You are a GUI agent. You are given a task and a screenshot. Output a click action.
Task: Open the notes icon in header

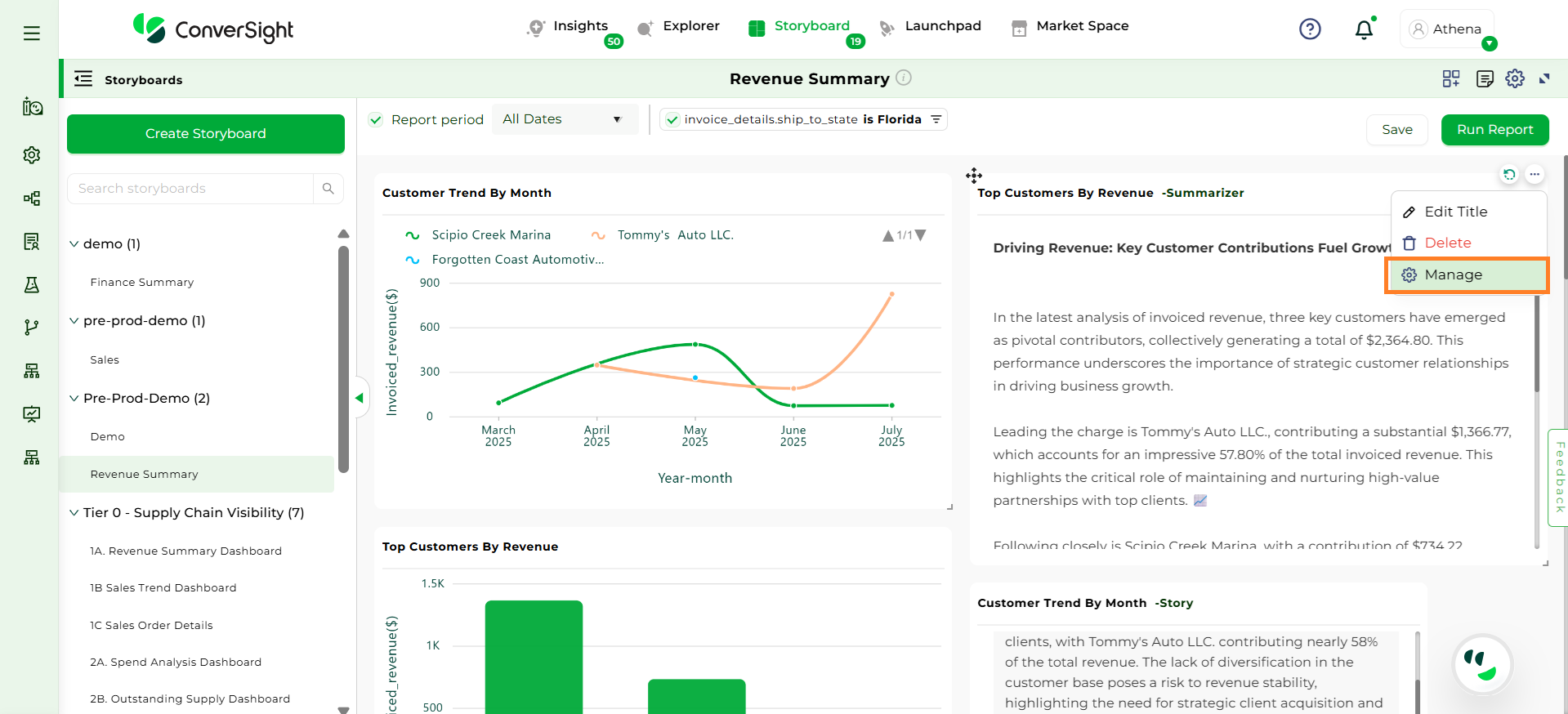coord(1485,78)
